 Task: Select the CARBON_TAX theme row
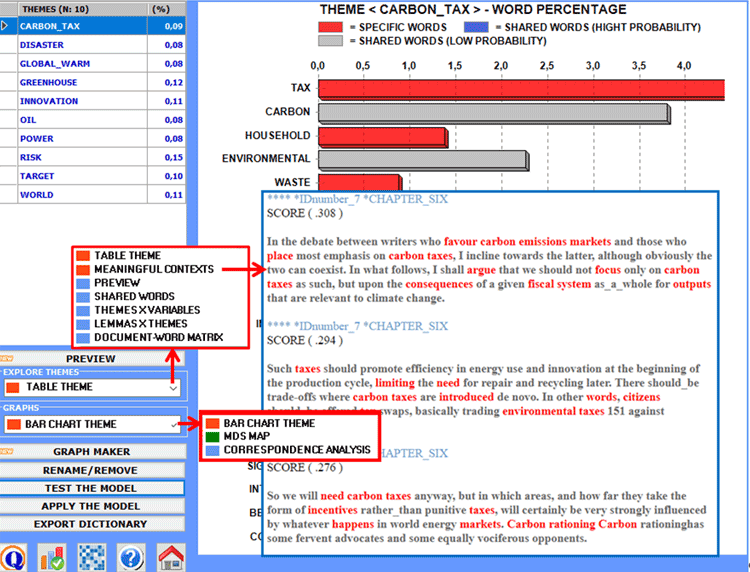click(x=93, y=26)
